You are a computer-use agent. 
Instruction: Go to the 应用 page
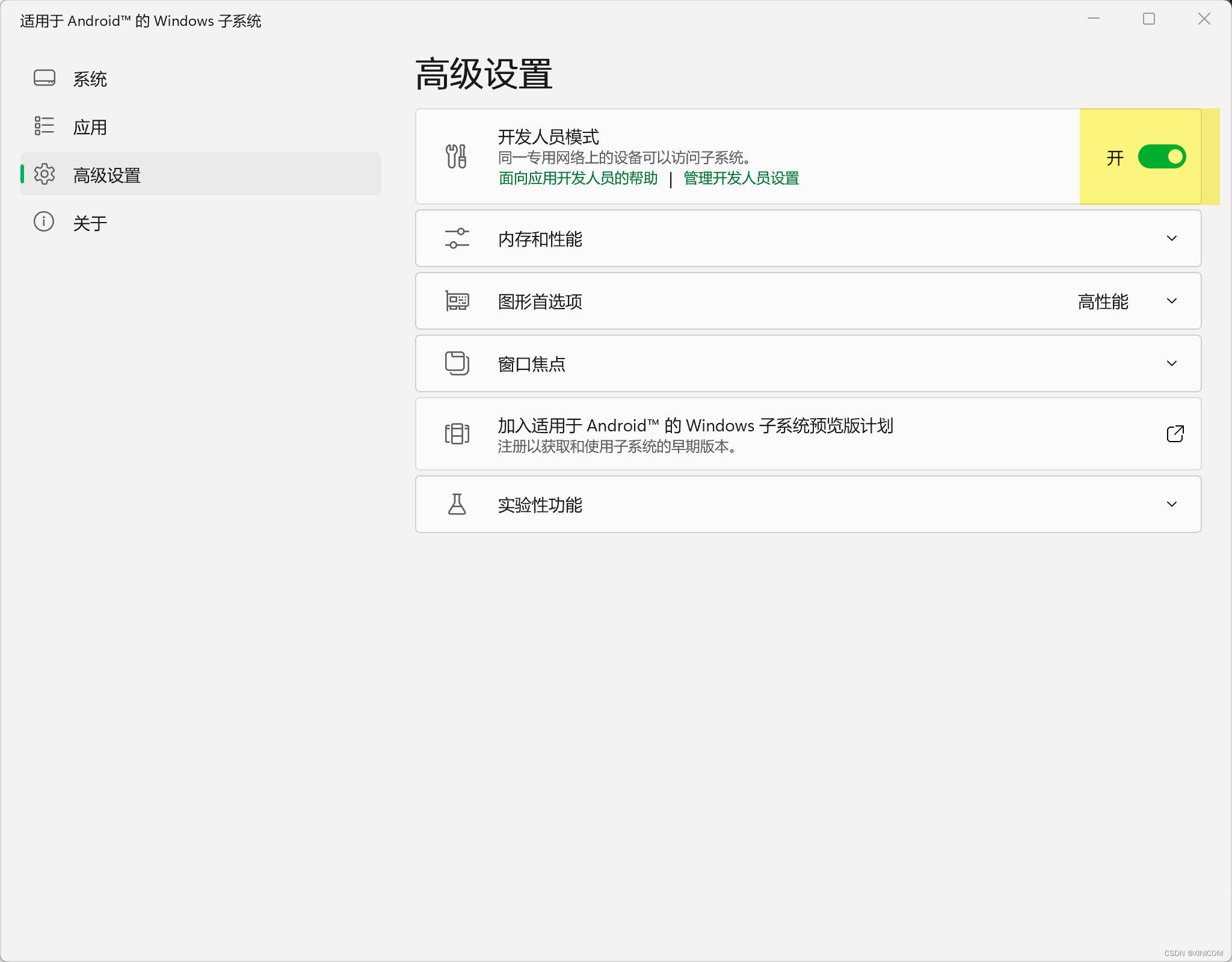tap(90, 127)
